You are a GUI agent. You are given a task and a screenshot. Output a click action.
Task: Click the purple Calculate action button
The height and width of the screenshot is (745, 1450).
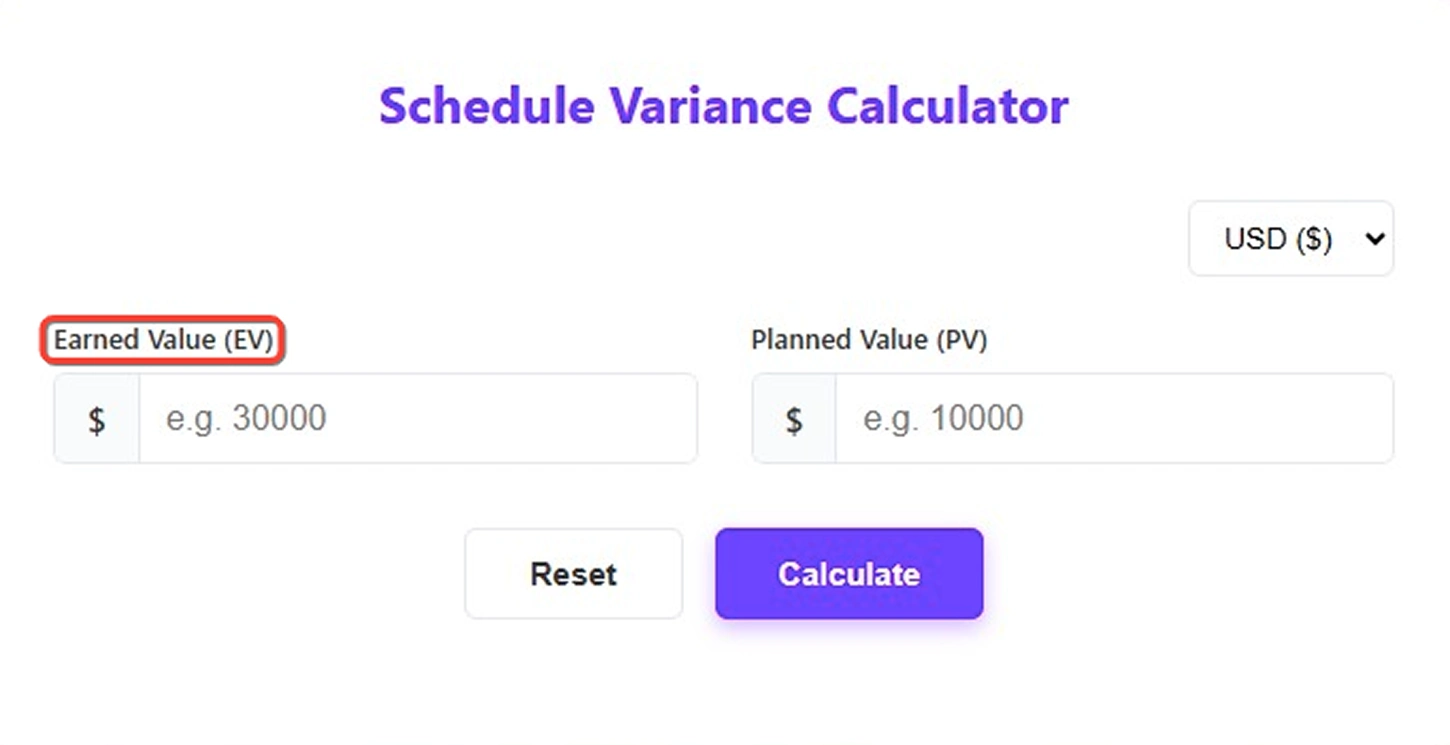coord(848,574)
